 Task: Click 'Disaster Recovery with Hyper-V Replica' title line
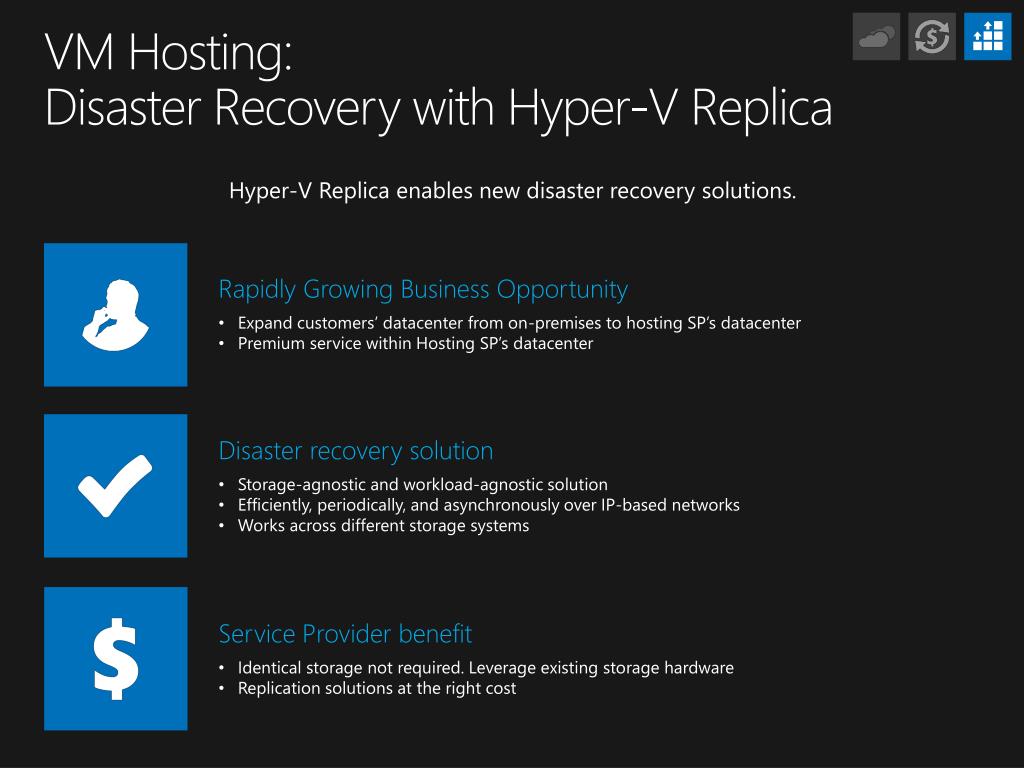[x=438, y=108]
